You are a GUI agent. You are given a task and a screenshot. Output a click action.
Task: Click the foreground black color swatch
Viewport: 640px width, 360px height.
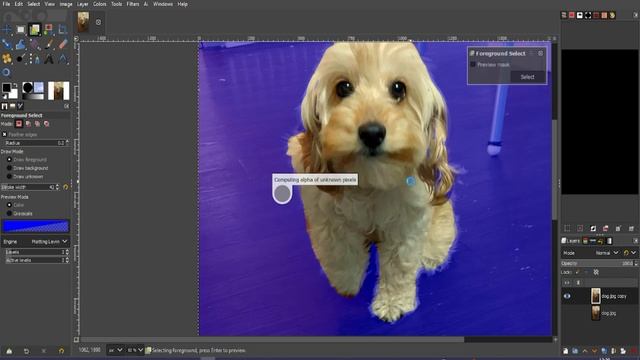[6, 88]
